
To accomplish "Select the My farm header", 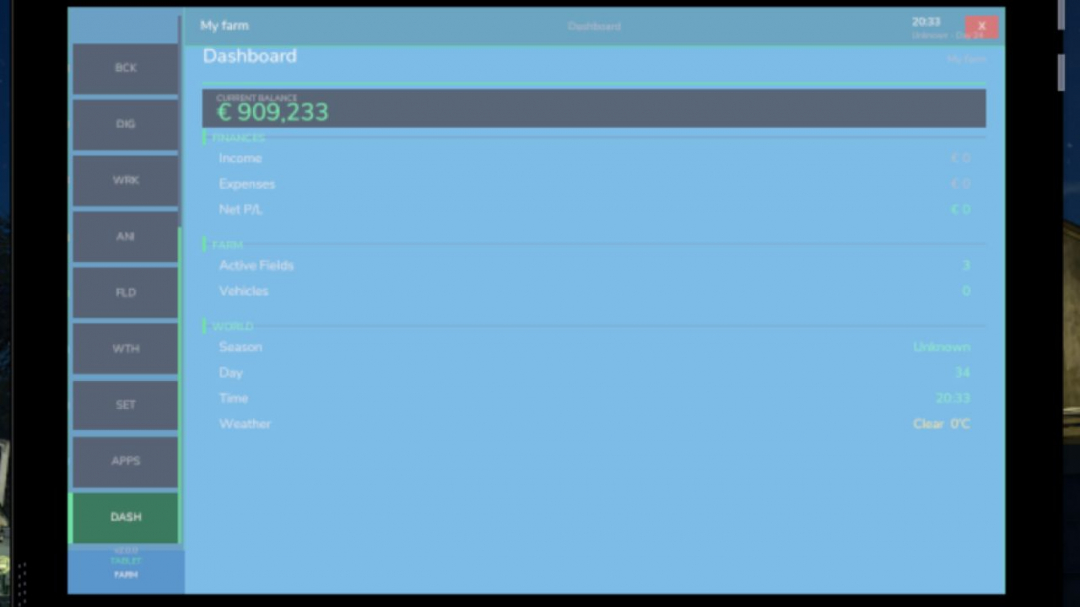I will point(224,26).
